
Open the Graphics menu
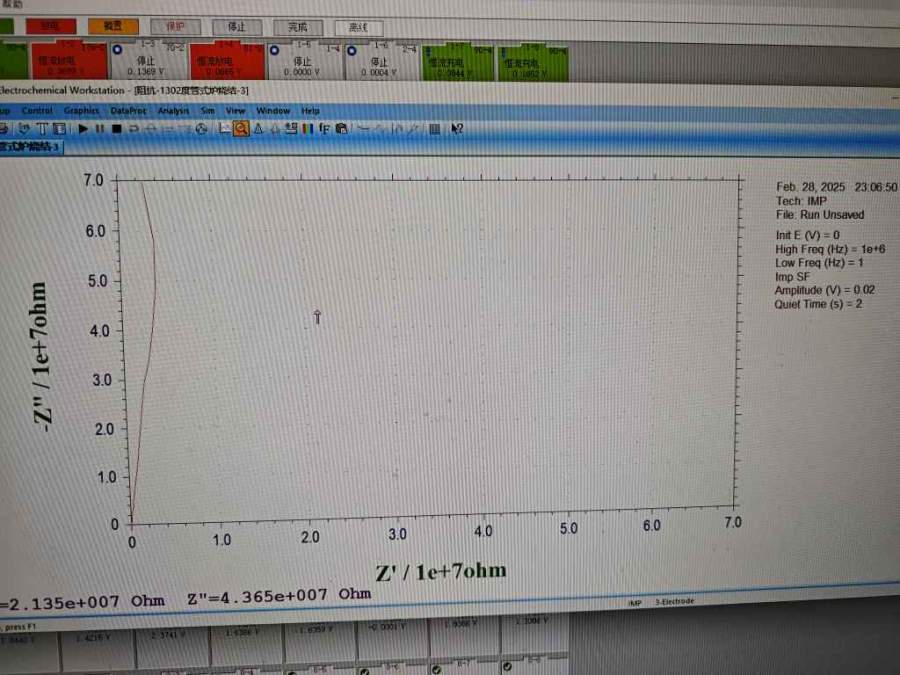[82, 111]
